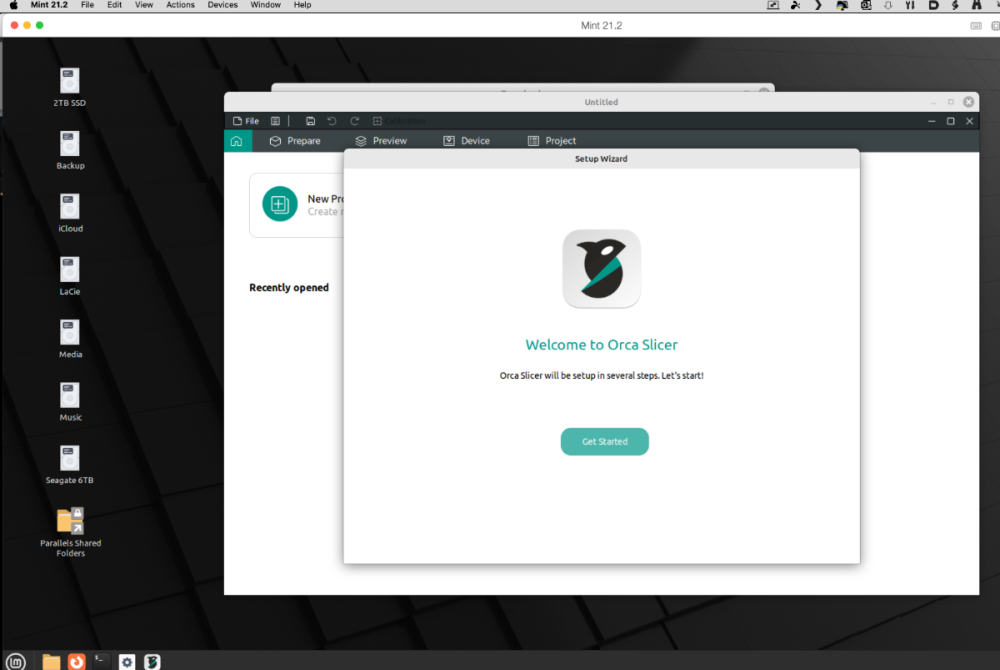Click the redo arrow icon

355,121
